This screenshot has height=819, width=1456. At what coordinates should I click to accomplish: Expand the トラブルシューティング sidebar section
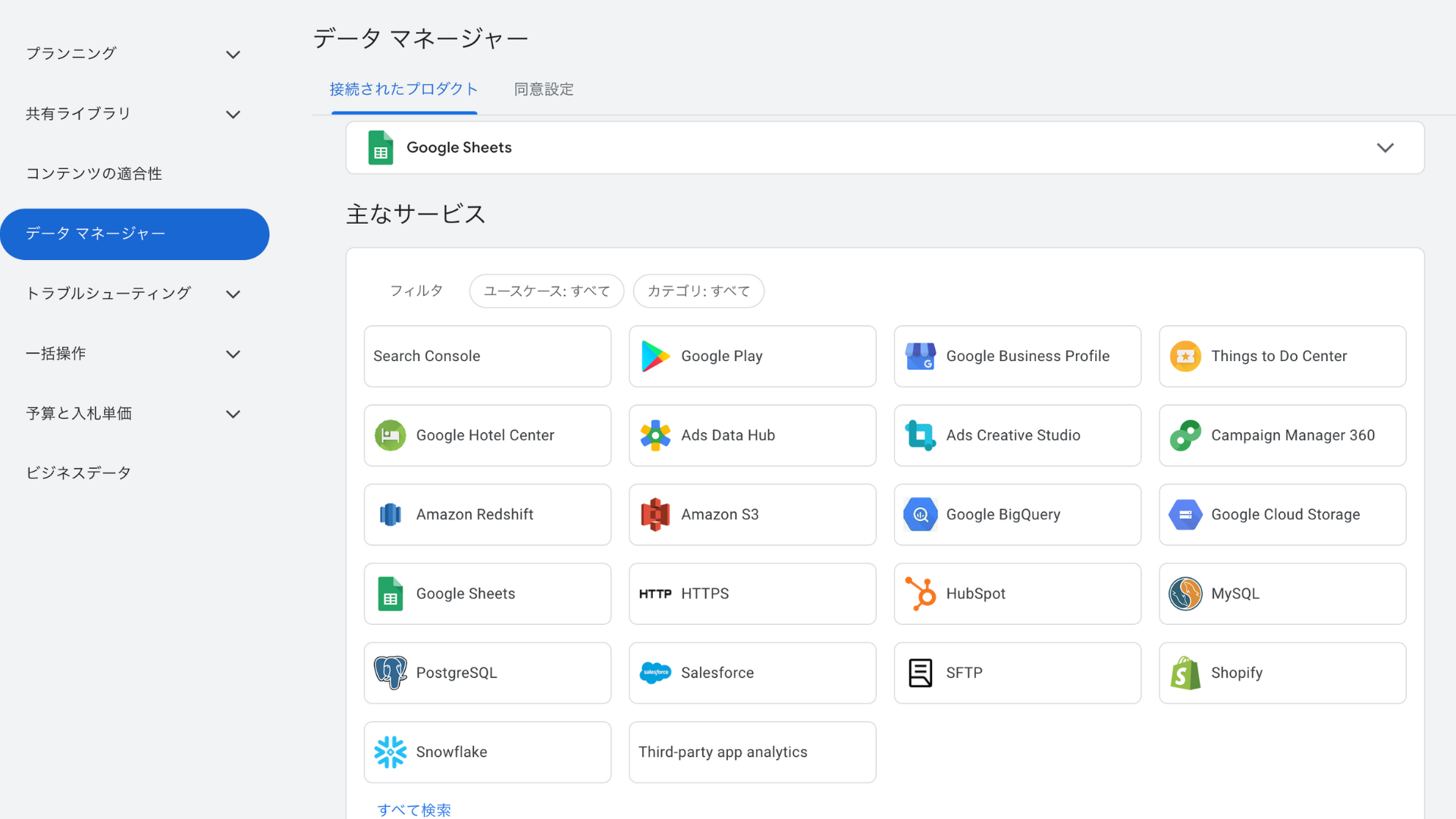pyautogui.click(x=233, y=294)
